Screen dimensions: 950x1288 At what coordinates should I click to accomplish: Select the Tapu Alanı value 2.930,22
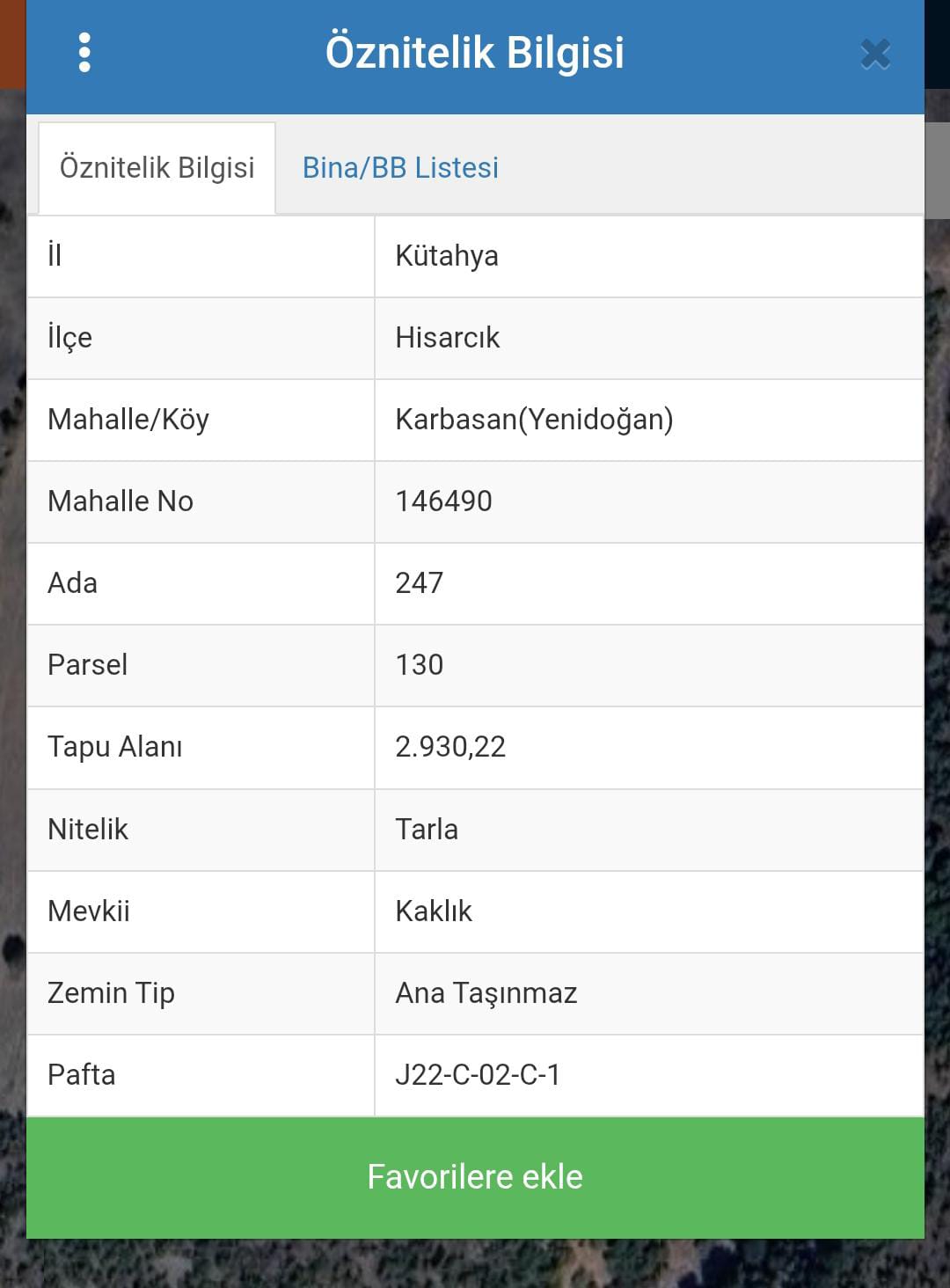450,747
